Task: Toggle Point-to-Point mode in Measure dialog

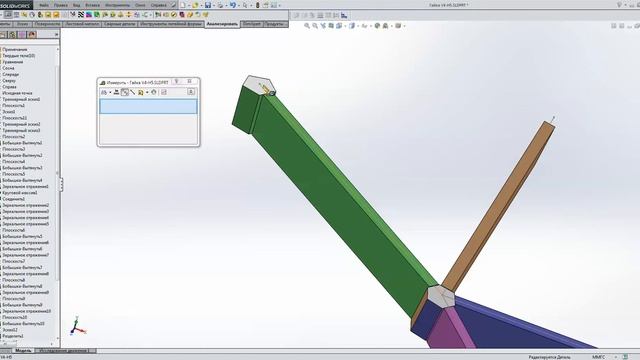Action: coord(132,92)
